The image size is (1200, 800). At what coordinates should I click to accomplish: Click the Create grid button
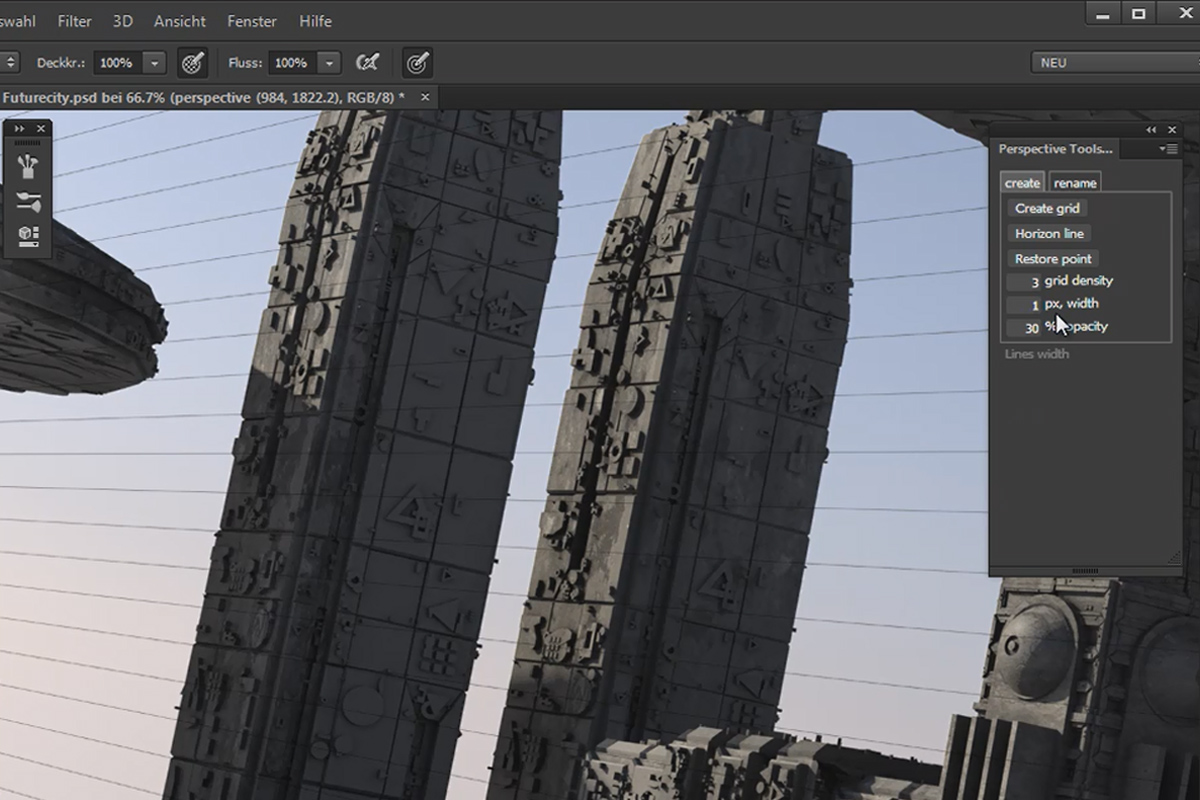tap(1047, 208)
